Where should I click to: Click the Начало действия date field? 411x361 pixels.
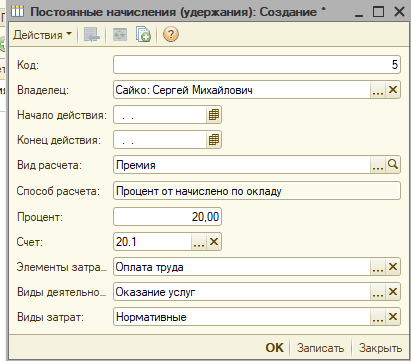(160, 115)
